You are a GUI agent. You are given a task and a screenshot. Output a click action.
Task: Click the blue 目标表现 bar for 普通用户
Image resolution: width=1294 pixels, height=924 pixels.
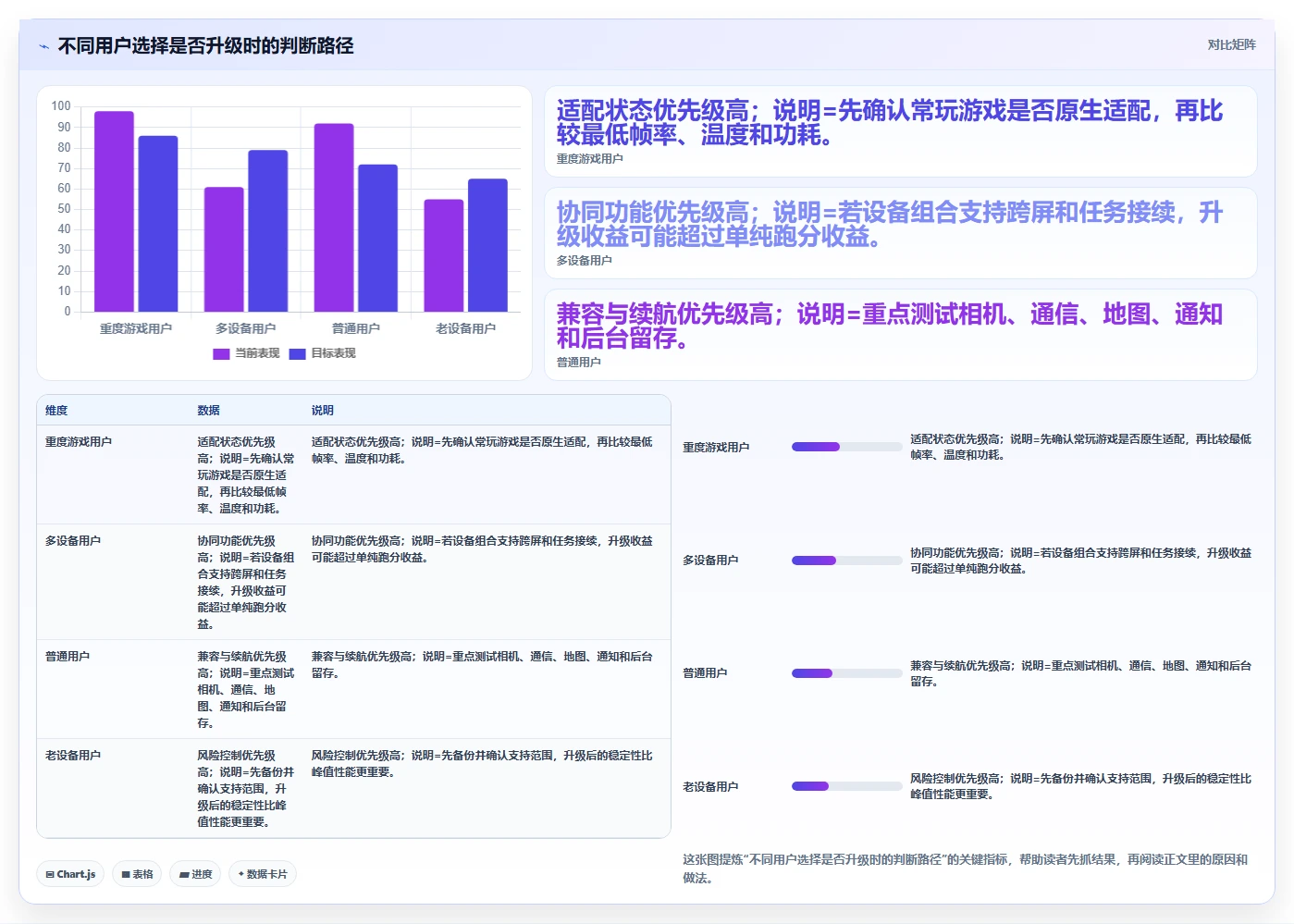click(378, 238)
